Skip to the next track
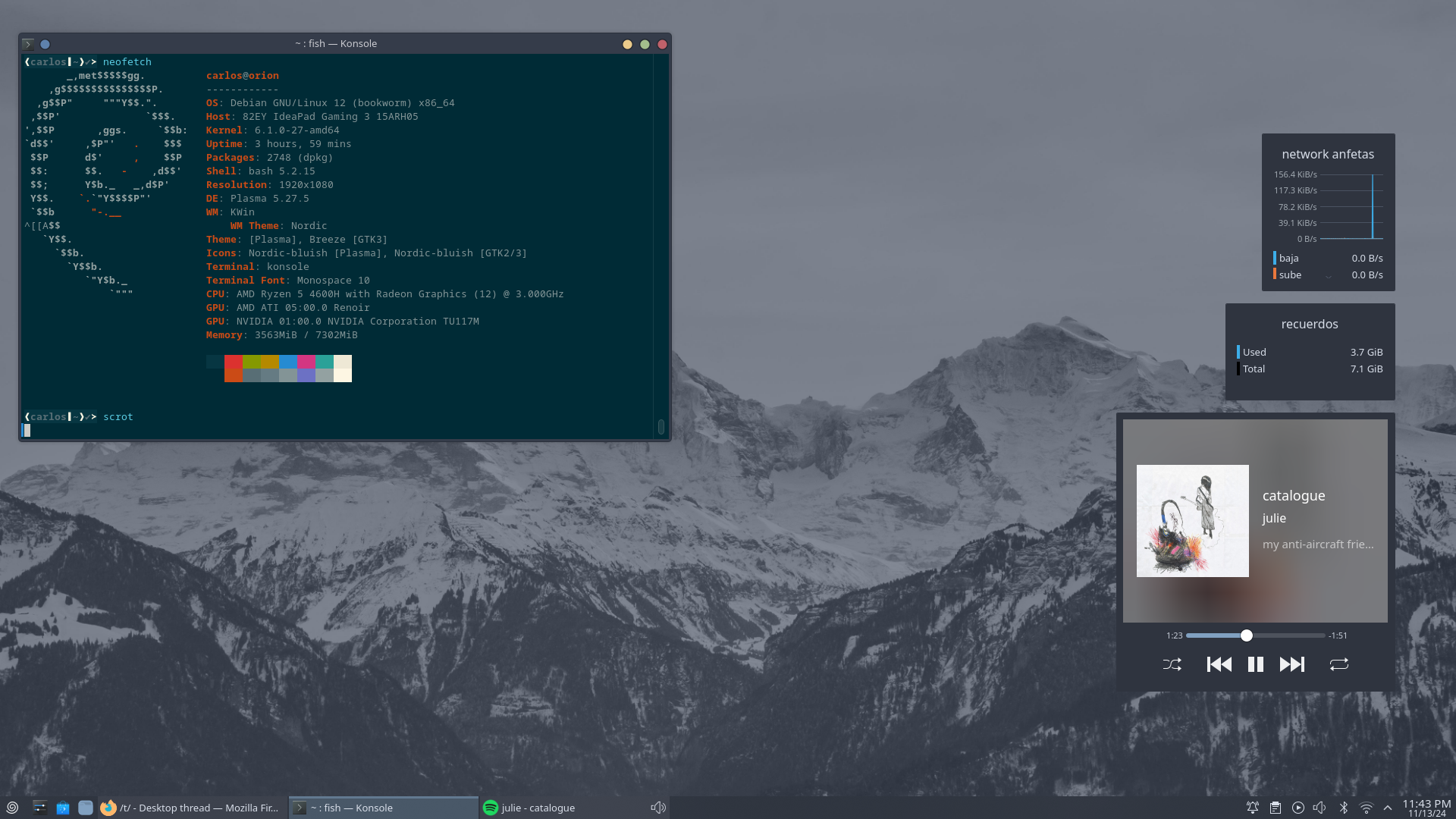 (1292, 664)
